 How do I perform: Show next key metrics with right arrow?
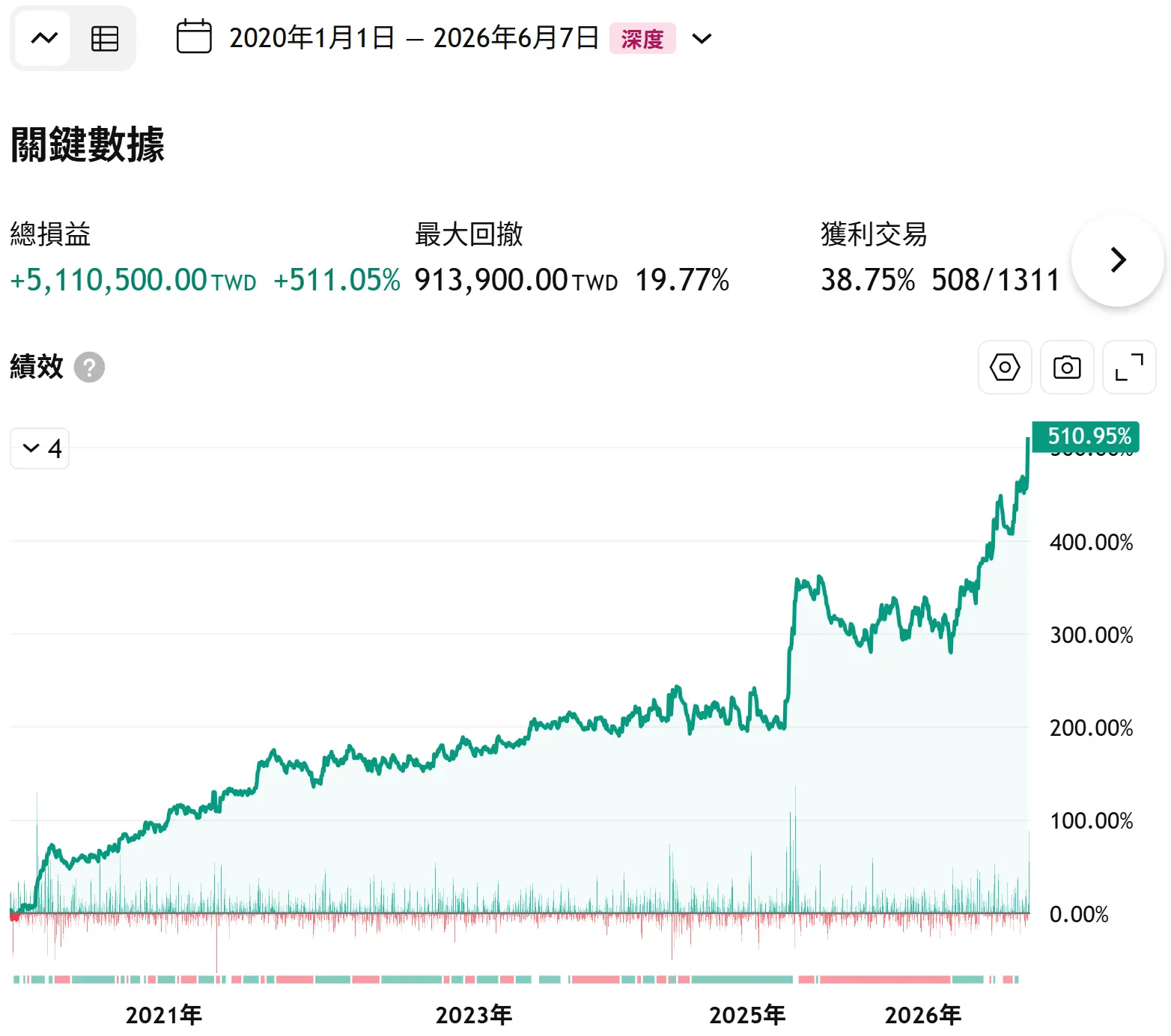1118,260
